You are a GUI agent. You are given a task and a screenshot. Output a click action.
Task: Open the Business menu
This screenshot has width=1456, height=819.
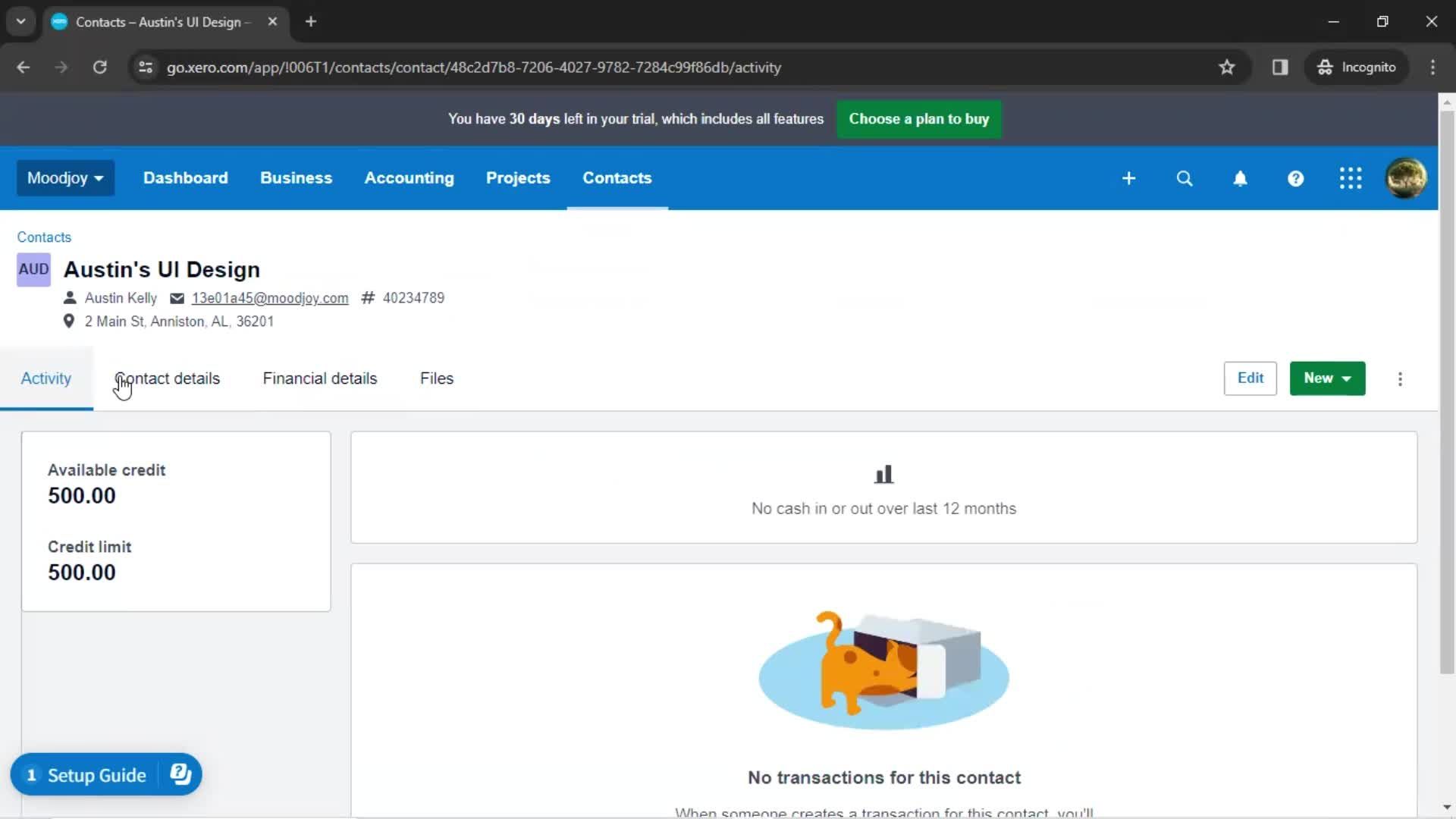[296, 178]
